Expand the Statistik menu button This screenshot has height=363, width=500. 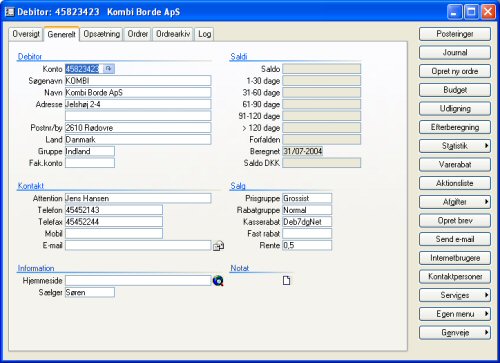pos(455,146)
